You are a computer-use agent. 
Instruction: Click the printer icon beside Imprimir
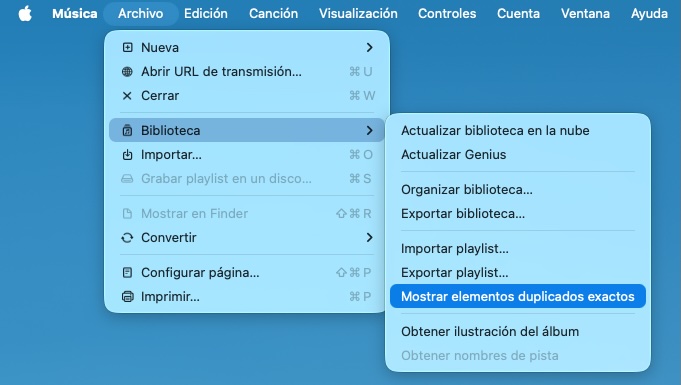click(x=127, y=297)
